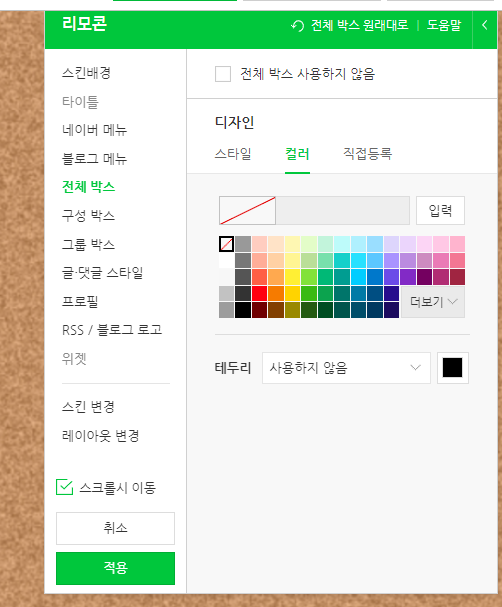This screenshot has height=607, width=502.
Task: Pick the black swatch in the palette grid
Action: point(243,310)
